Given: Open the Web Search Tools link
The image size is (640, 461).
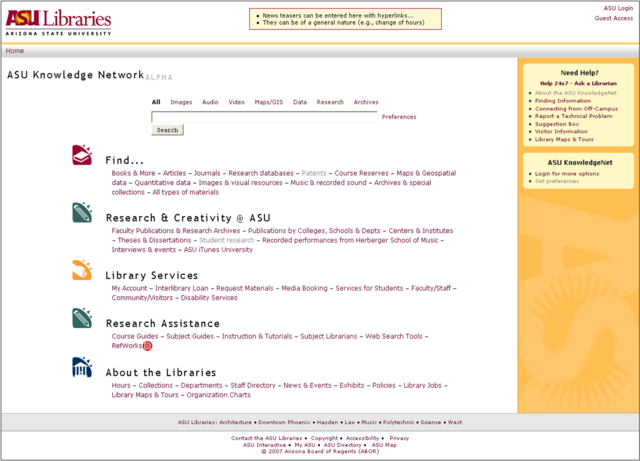Looking at the screenshot, I should click(394, 336).
